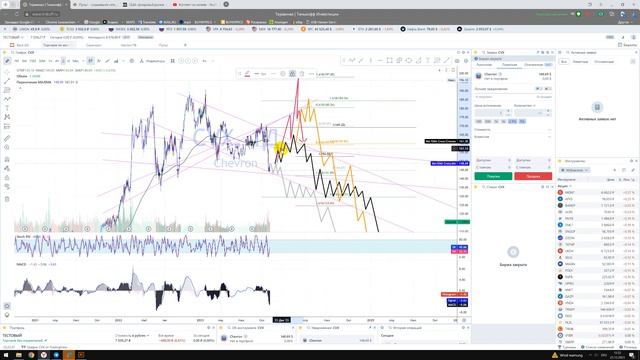The height and width of the screenshot is (360, 640).
Task: Click the highlighted date marker on time axis
Action: (x=282, y=320)
